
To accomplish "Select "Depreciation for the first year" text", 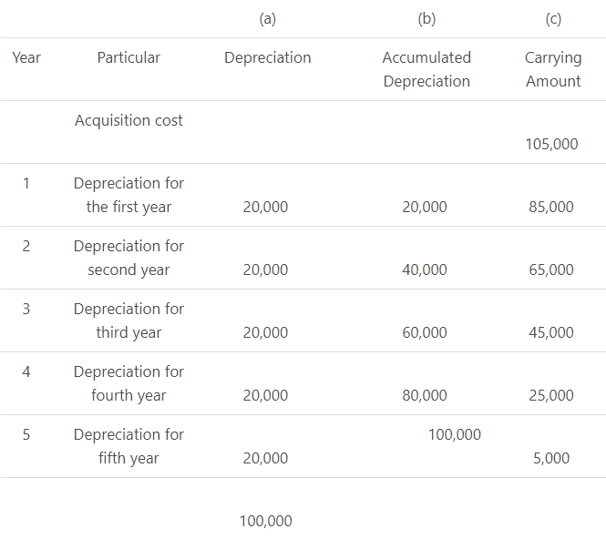I will 128,195.
